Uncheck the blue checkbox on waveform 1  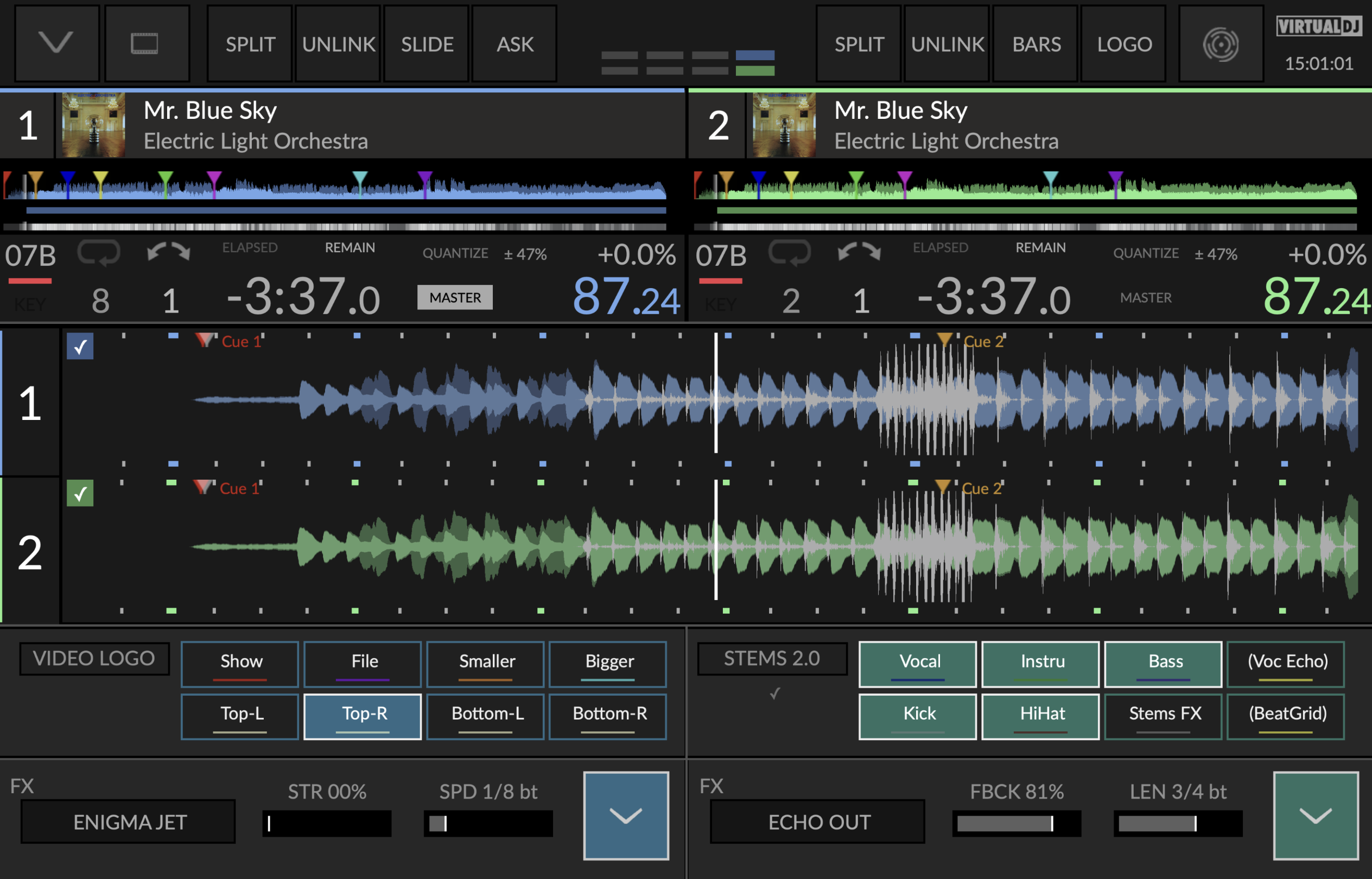[80, 346]
